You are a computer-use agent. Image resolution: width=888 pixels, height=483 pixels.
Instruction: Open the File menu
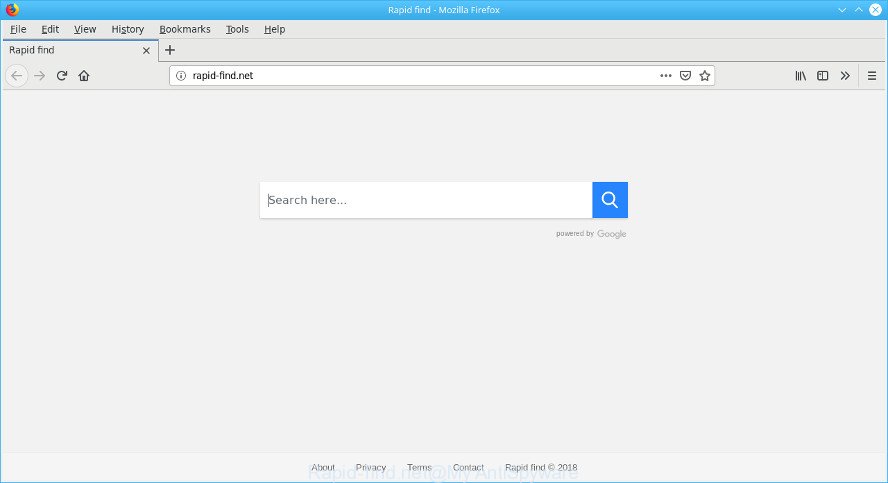tap(18, 29)
